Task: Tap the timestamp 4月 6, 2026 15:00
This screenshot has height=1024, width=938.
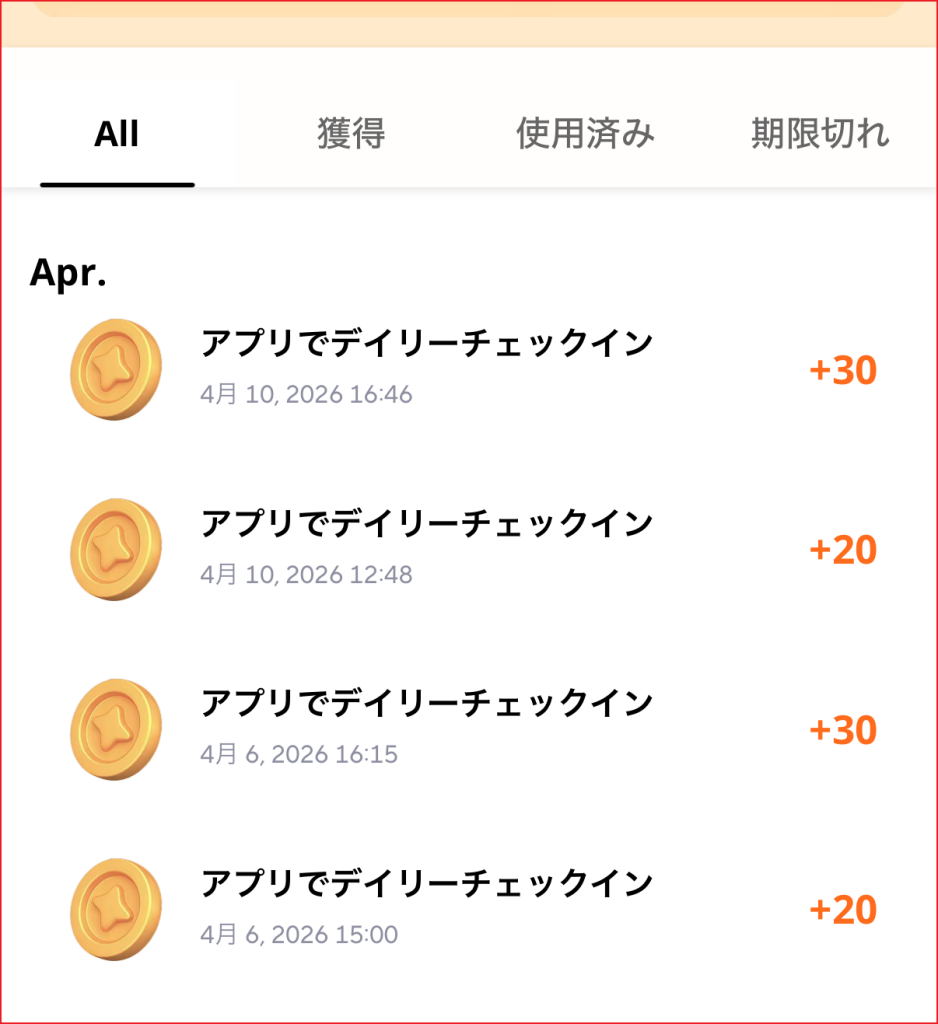Action: (x=299, y=935)
